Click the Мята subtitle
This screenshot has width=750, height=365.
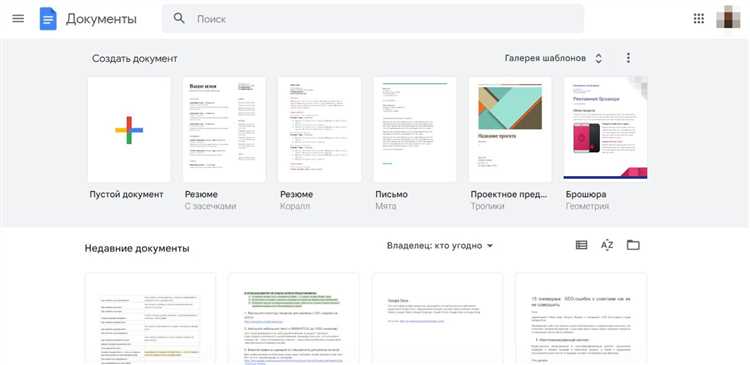(x=386, y=207)
